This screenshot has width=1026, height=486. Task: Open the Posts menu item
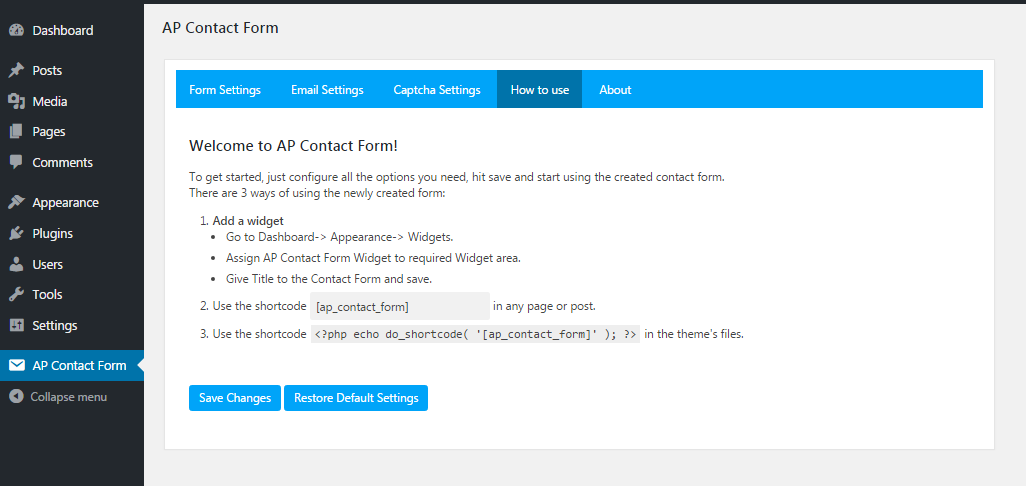coord(47,70)
